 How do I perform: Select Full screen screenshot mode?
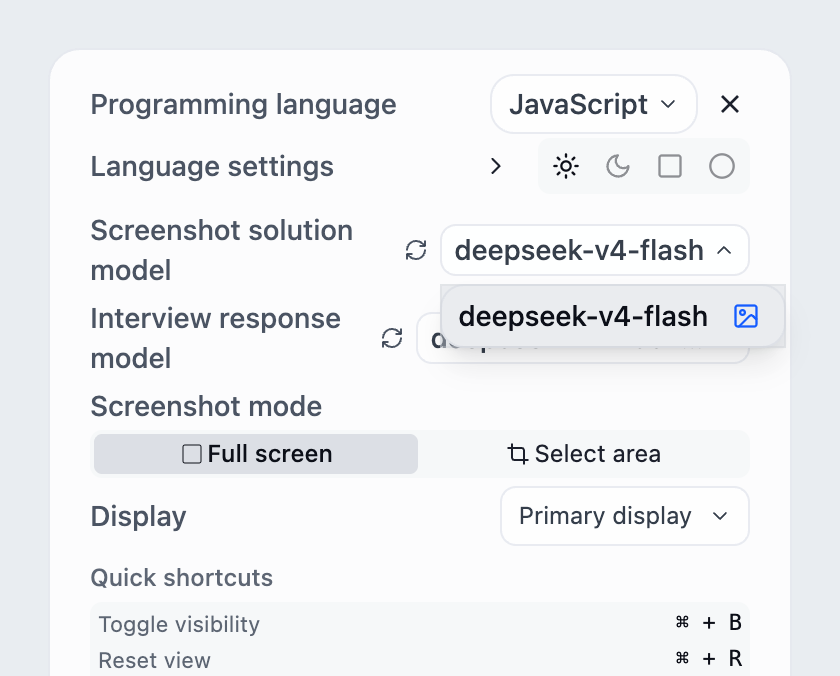click(256, 454)
